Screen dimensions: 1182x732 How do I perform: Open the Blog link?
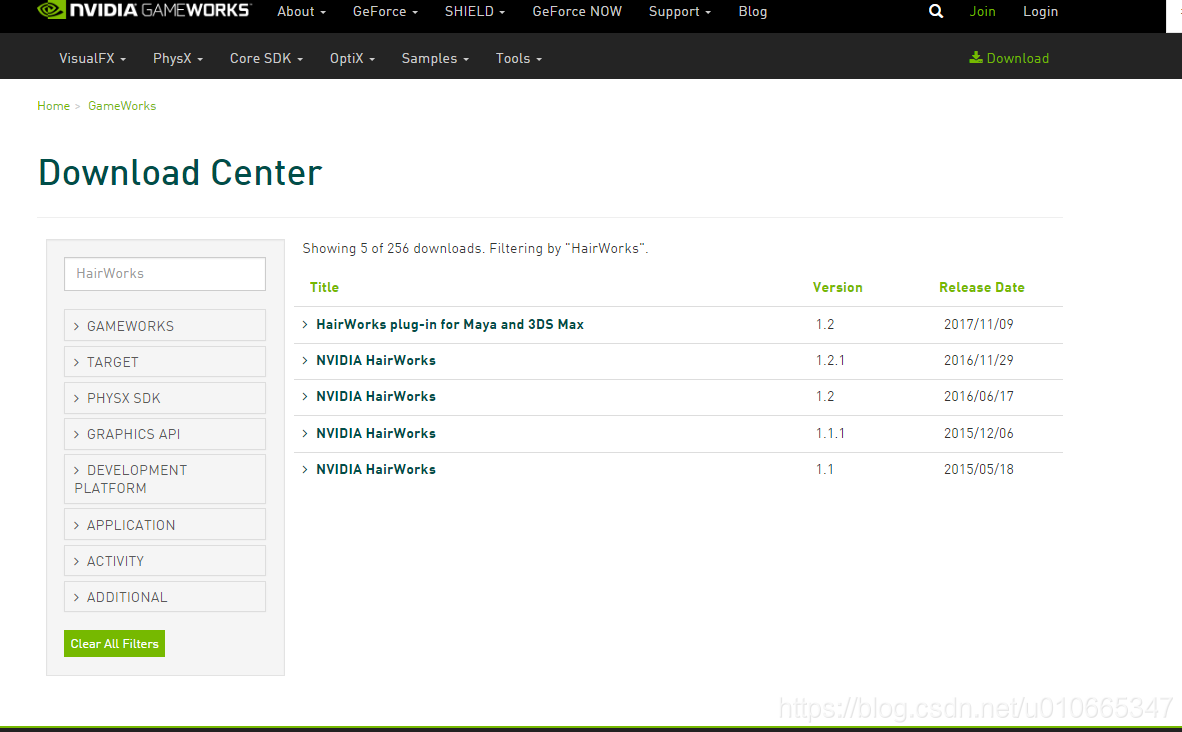752,11
